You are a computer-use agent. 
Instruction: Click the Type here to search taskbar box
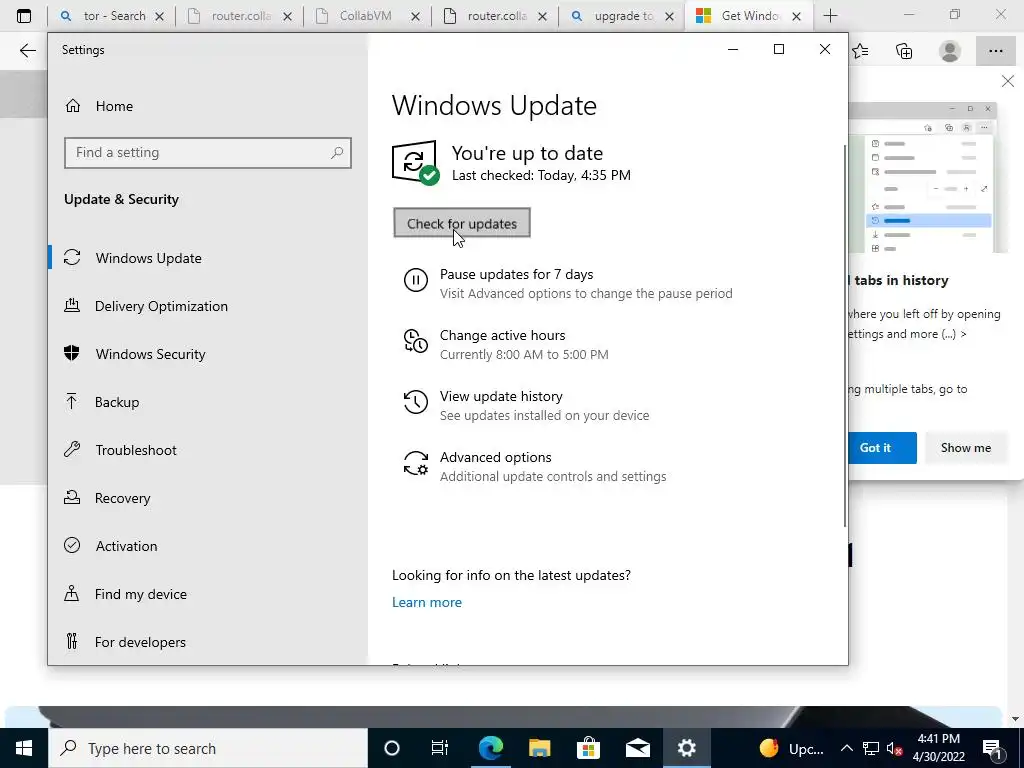tap(208, 748)
